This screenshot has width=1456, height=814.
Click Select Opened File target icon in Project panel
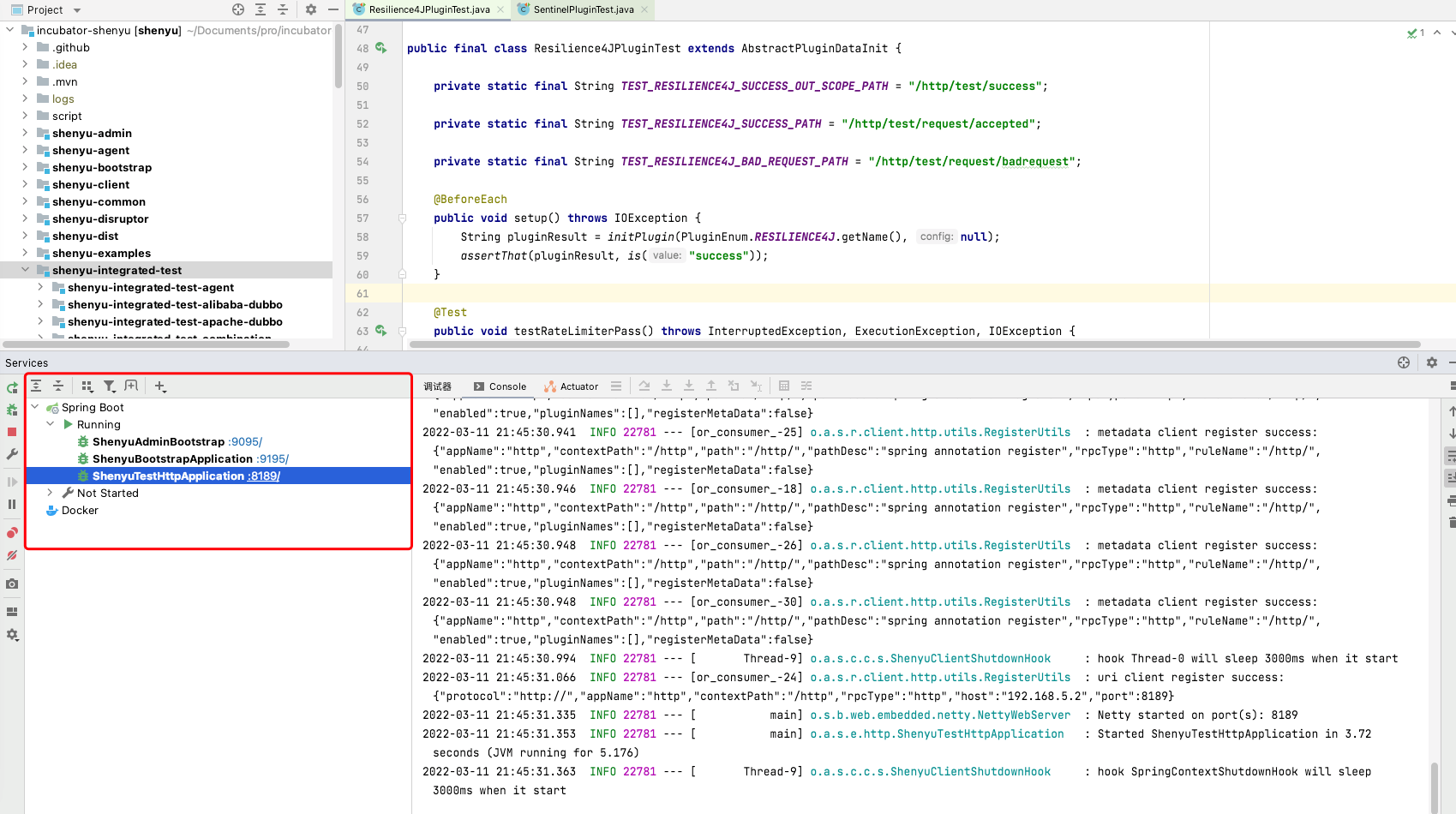click(238, 9)
